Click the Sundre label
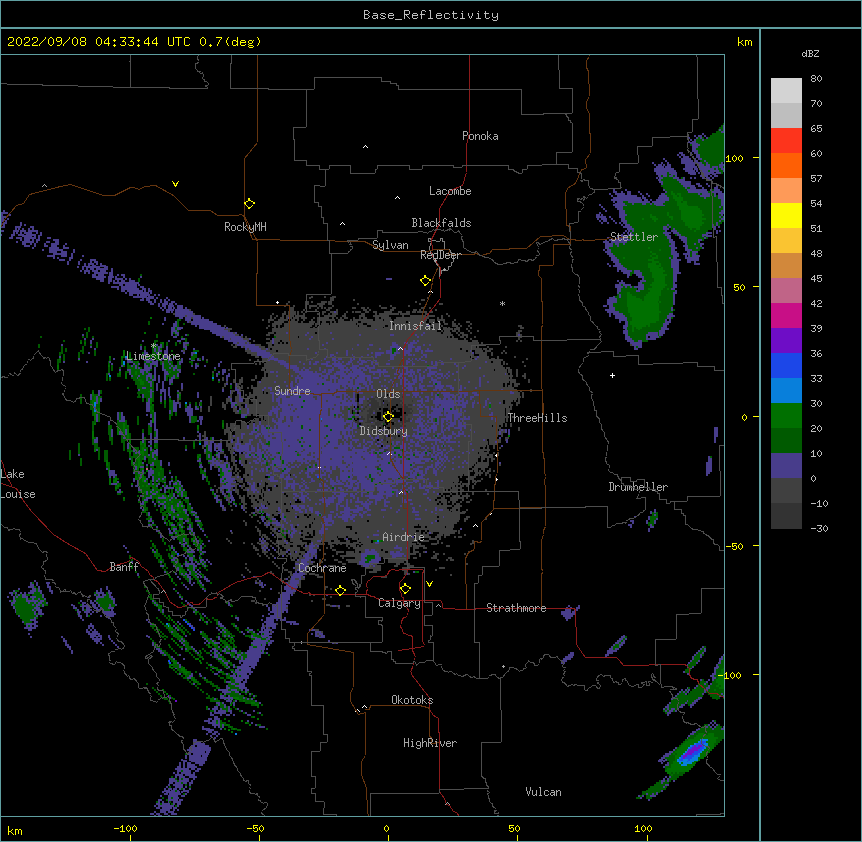Screen dimensions: 862x842 click(x=292, y=391)
